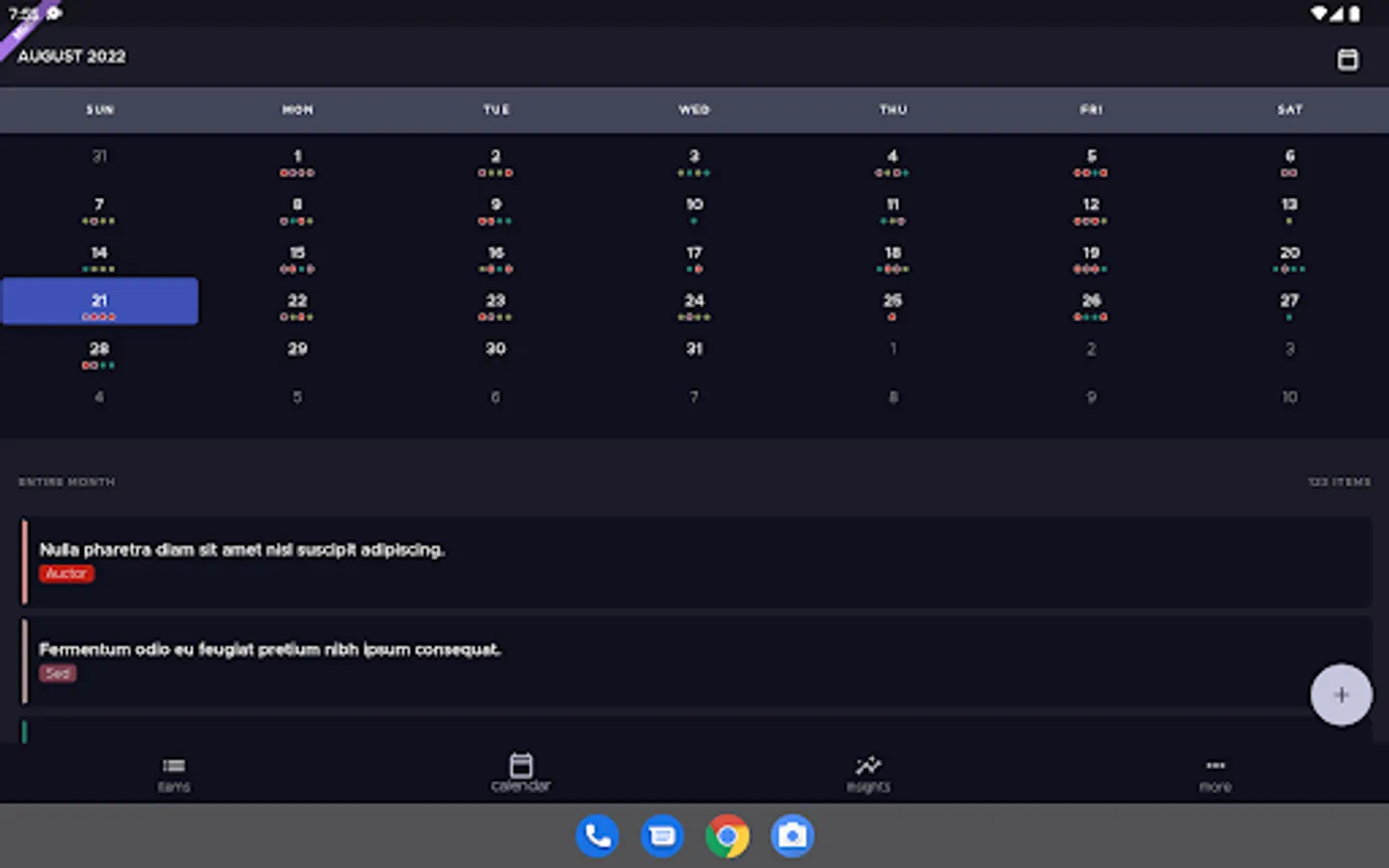The width and height of the screenshot is (1389, 868).
Task: Open the Insights tab with chart icon
Action: (x=868, y=773)
